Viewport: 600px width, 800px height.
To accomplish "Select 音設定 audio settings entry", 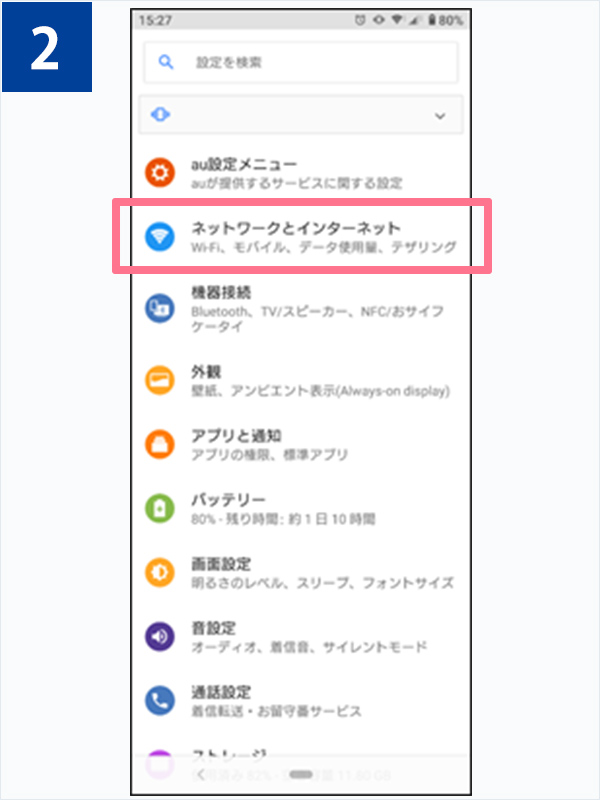I will [301, 637].
